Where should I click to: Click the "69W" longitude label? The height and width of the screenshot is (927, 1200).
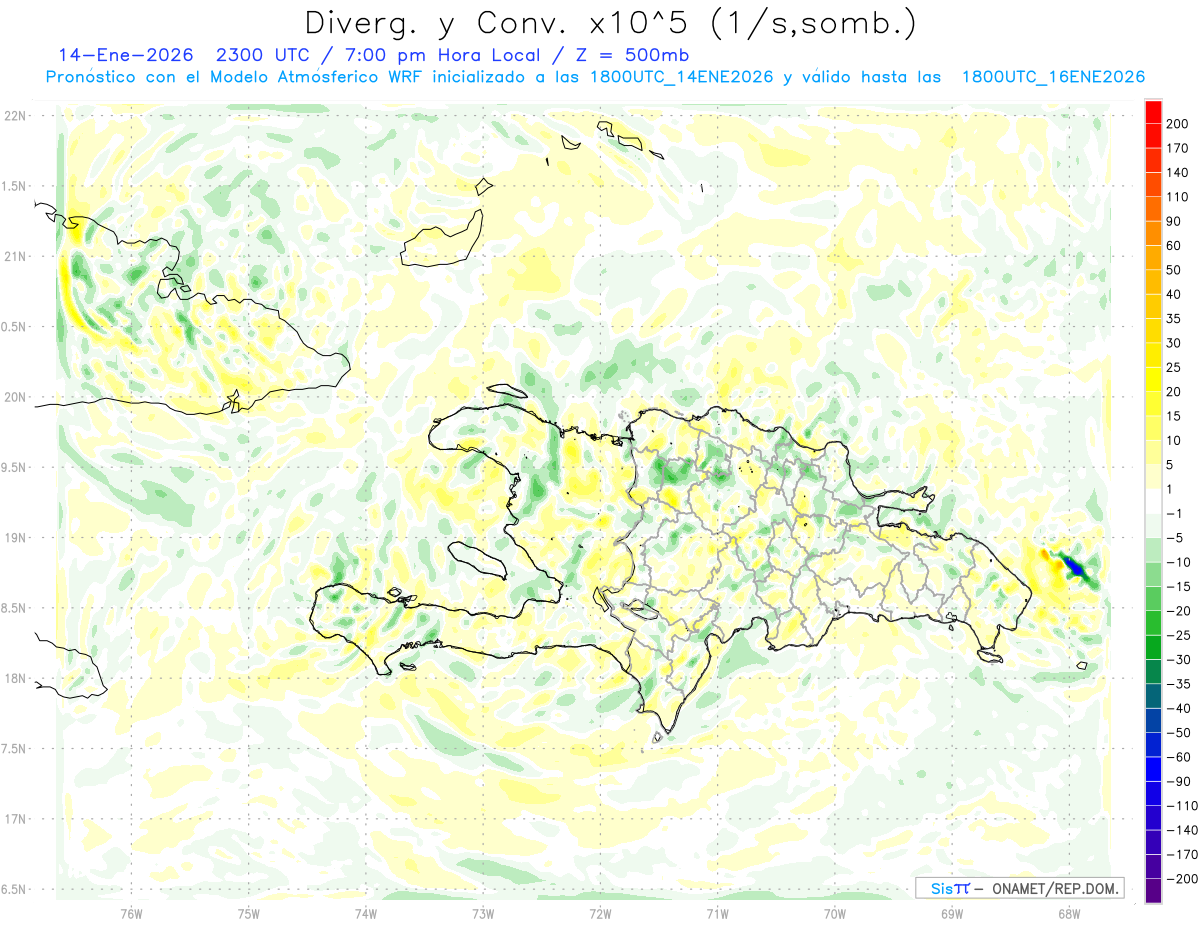point(952,913)
